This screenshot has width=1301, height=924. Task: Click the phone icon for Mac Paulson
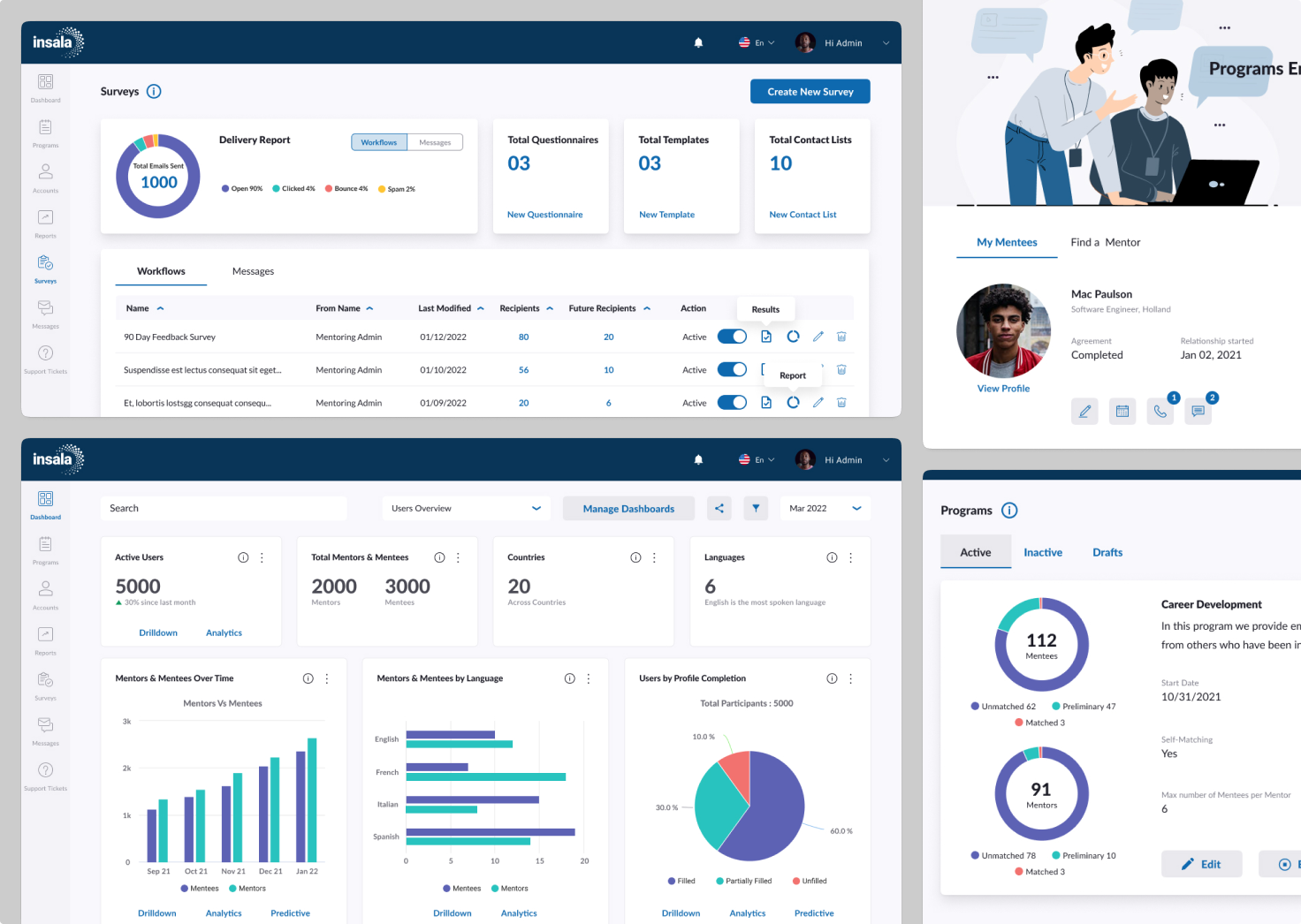pos(1160,411)
